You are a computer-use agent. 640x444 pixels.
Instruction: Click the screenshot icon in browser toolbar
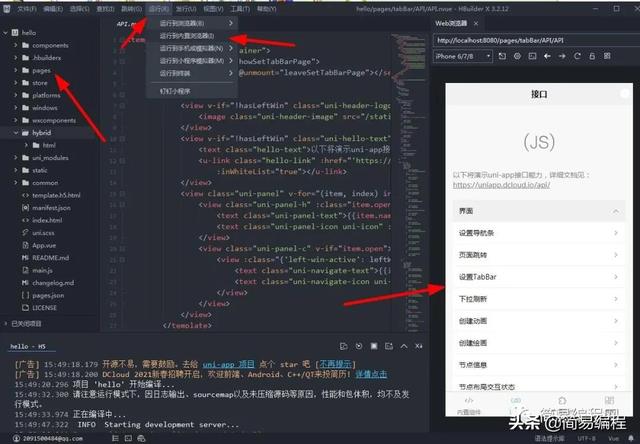point(532,56)
